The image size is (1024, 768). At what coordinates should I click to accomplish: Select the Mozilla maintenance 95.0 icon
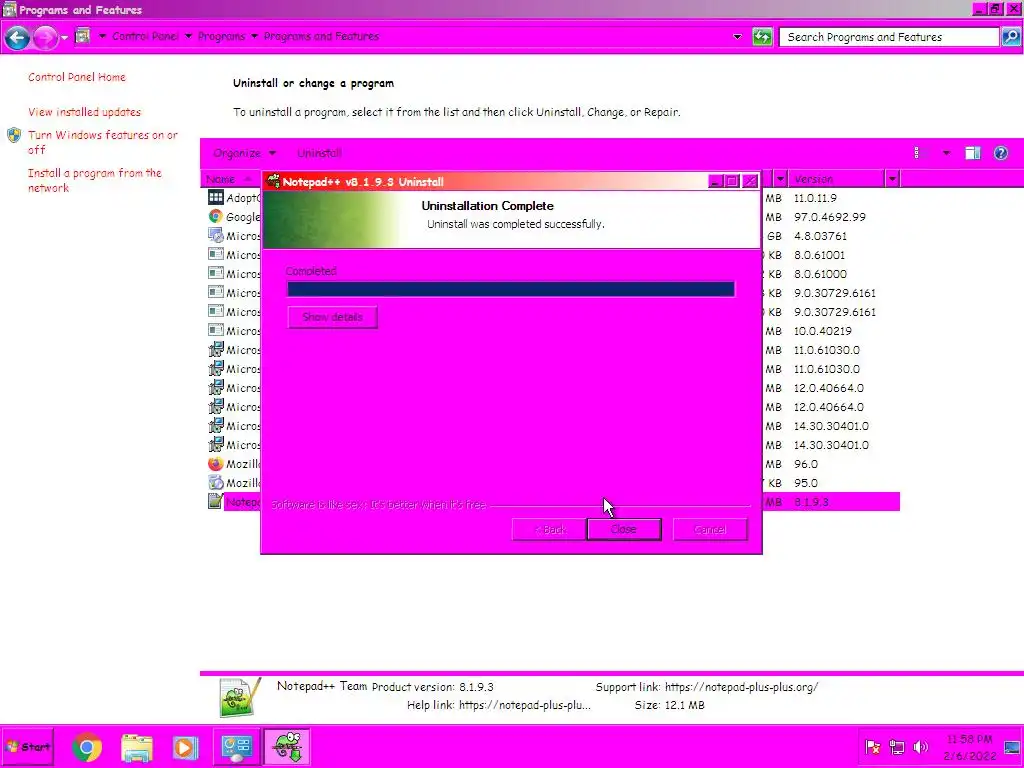coord(216,483)
